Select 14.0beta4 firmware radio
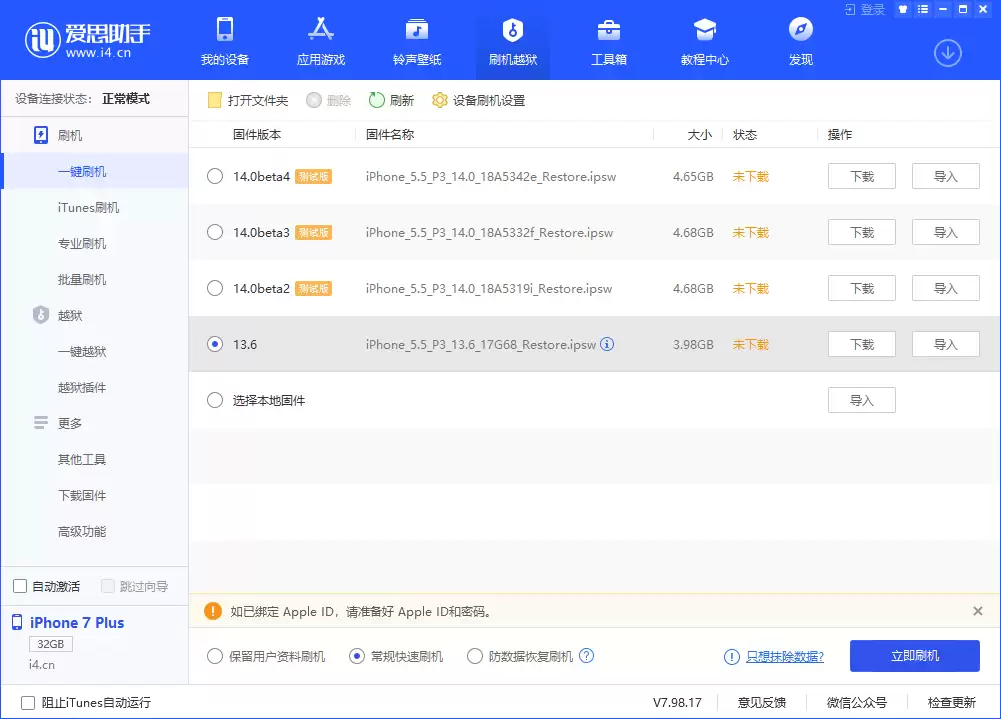Viewport: 1001px width, 719px height. pos(215,176)
